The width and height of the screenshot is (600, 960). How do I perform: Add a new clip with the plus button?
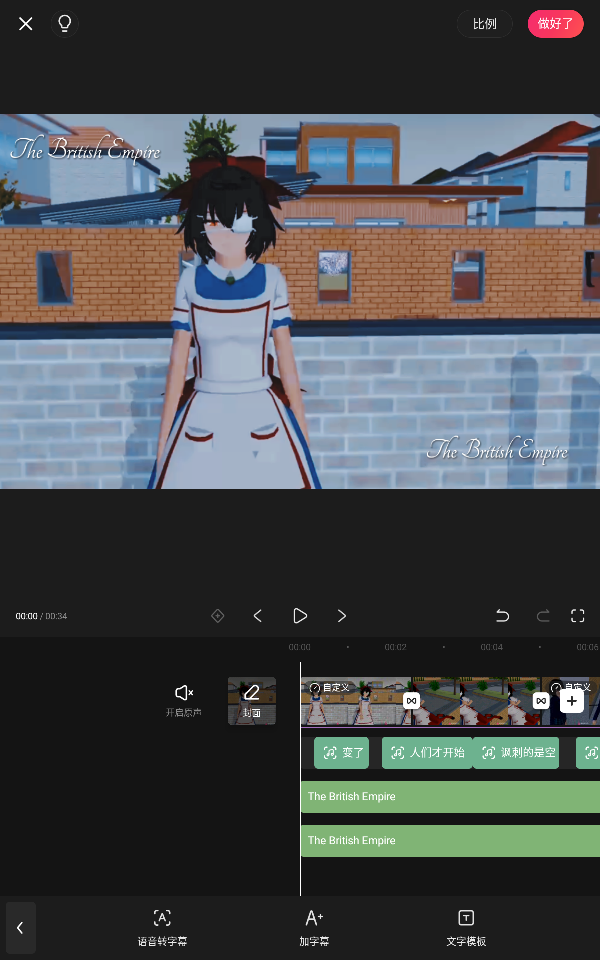point(571,701)
